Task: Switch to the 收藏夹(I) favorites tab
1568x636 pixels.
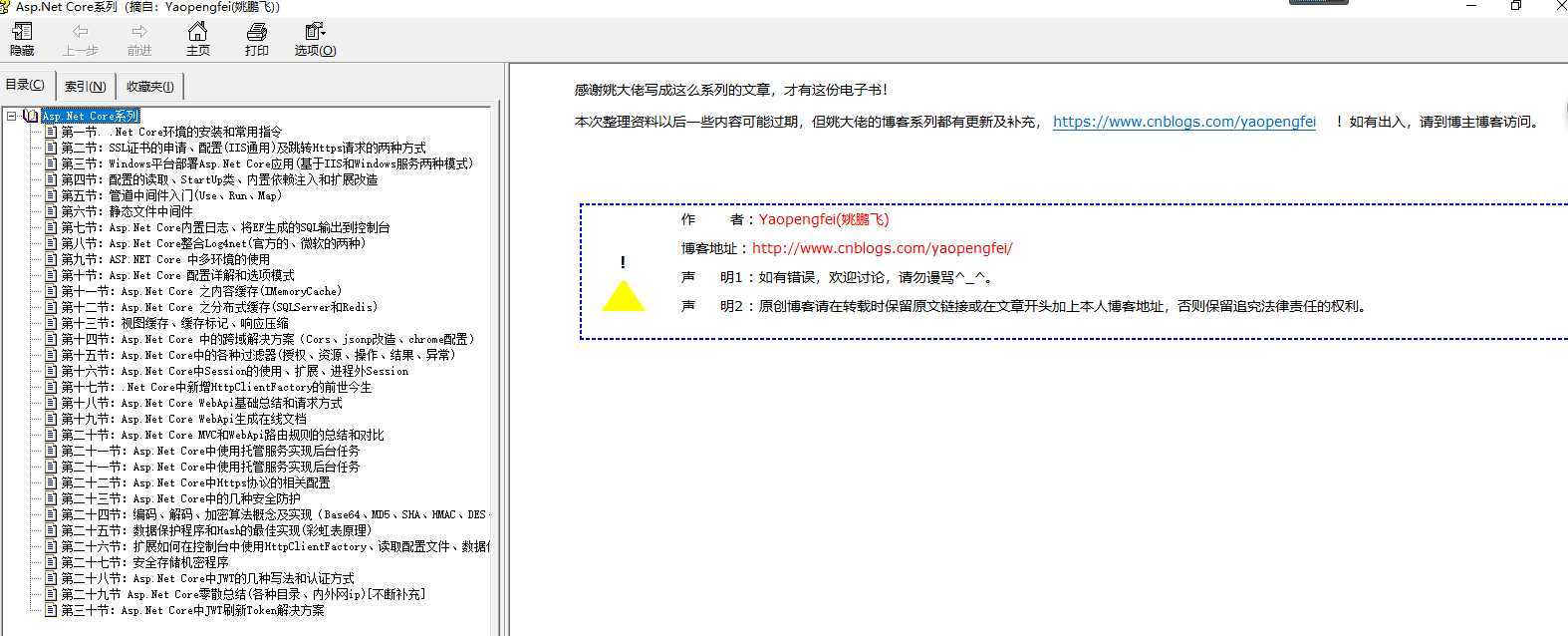Action: point(149,87)
